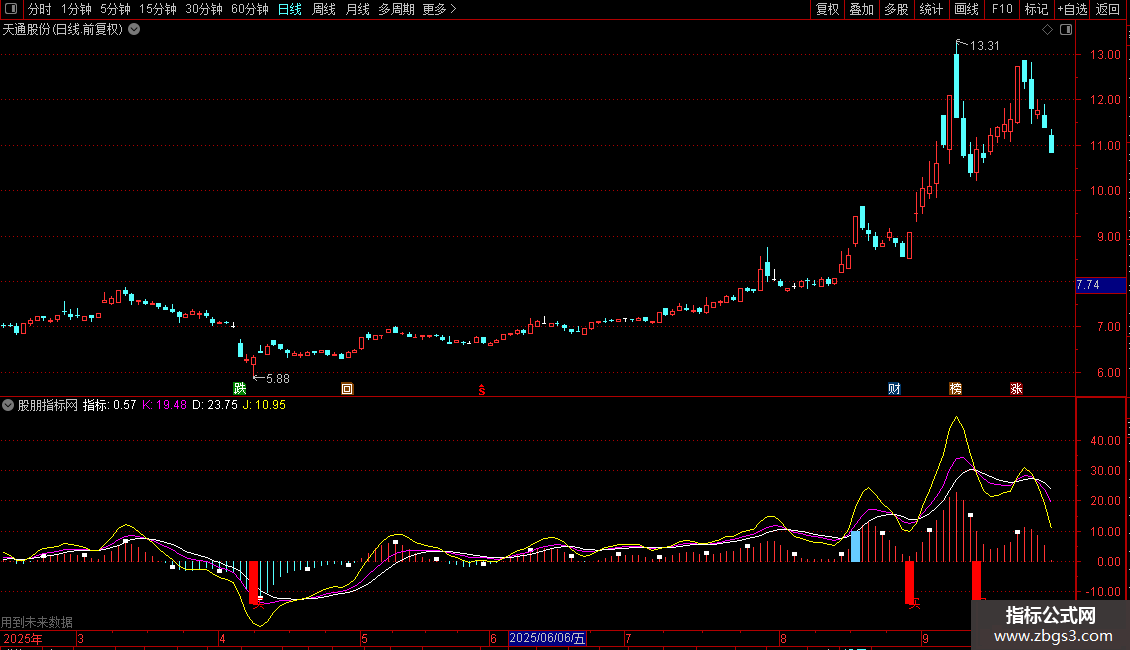Viewport: 1130px width, 650px height.
Task: Activate the 画线 drawing tools
Action: (x=966, y=9)
